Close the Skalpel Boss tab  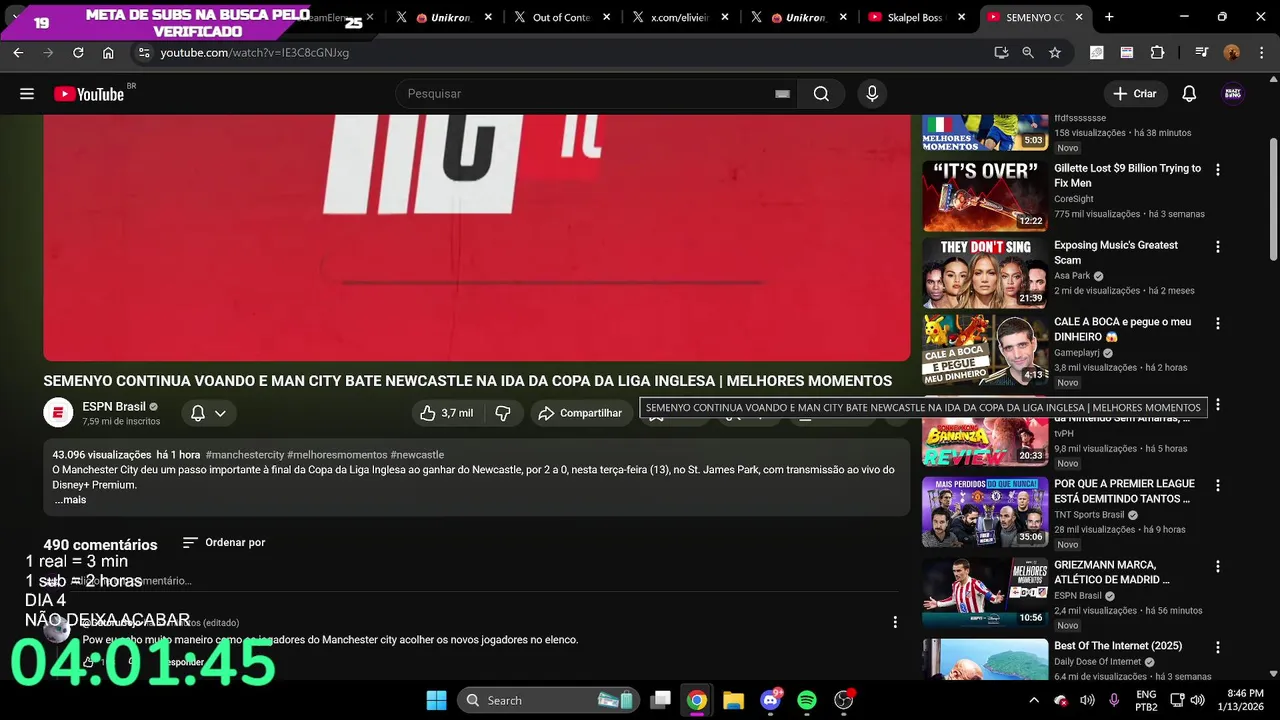pos(962,17)
